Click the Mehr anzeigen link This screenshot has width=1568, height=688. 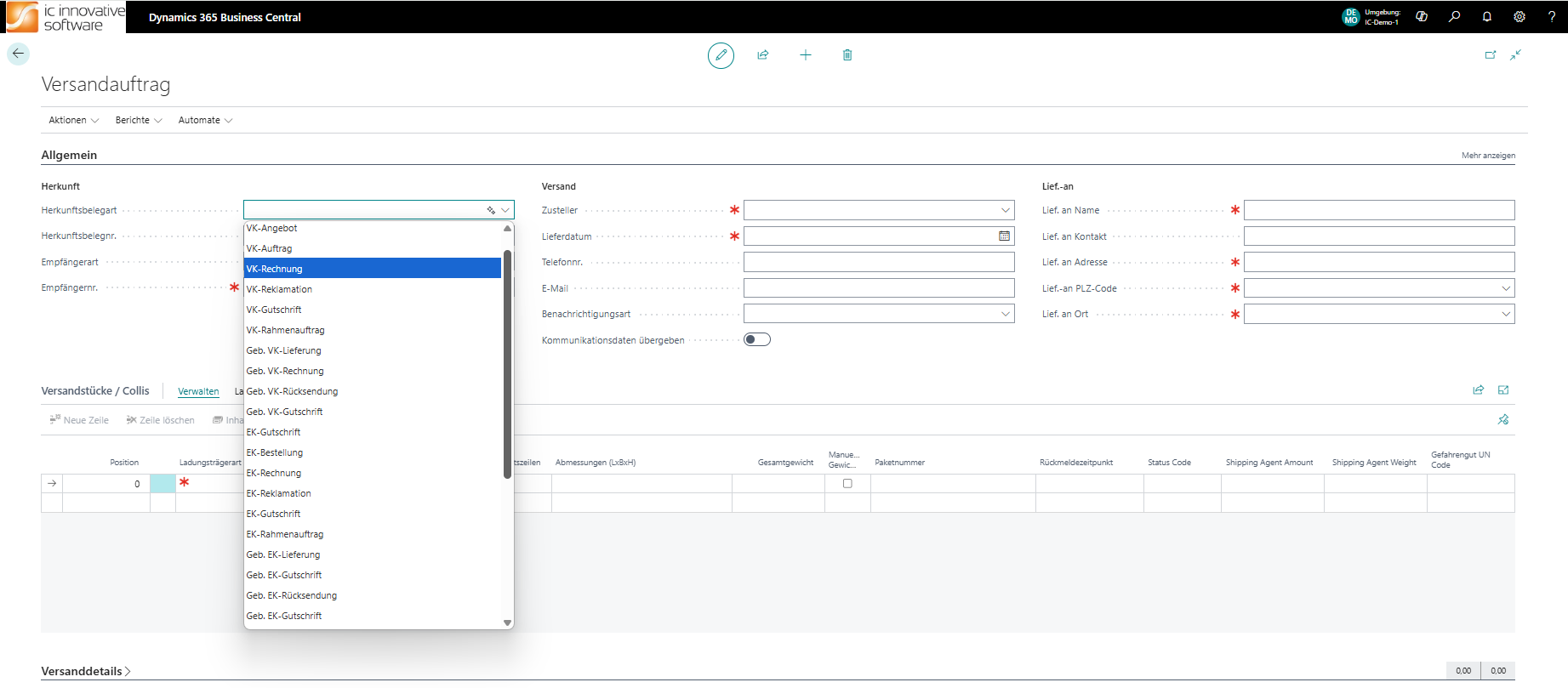point(1487,156)
